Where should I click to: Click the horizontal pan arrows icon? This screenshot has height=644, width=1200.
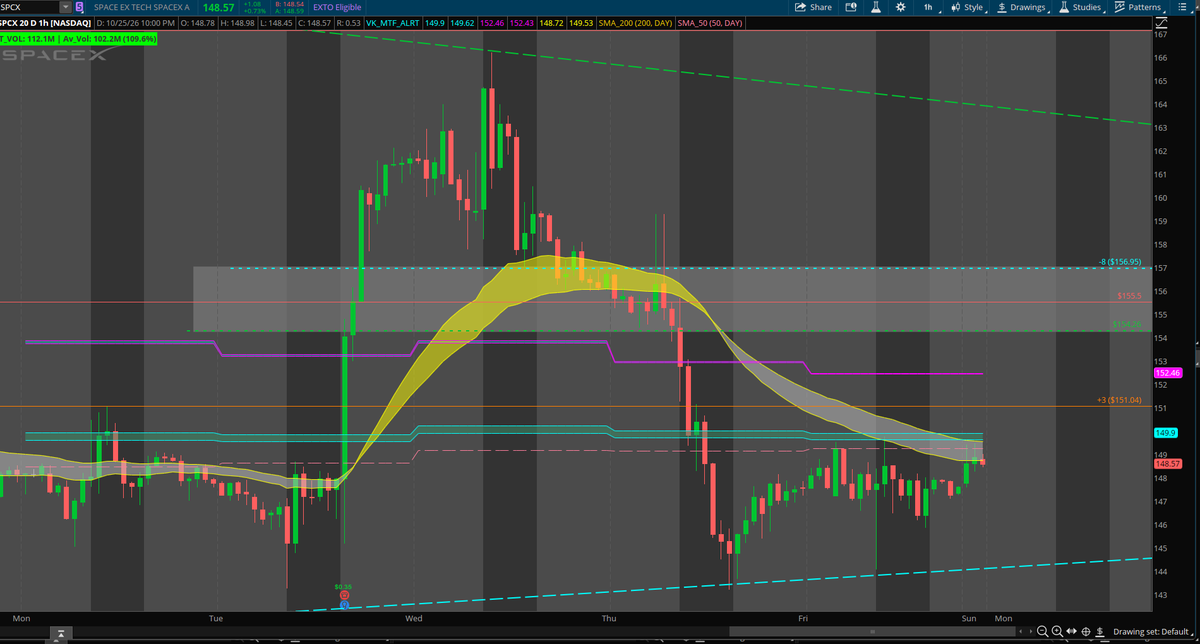tap(1072, 632)
